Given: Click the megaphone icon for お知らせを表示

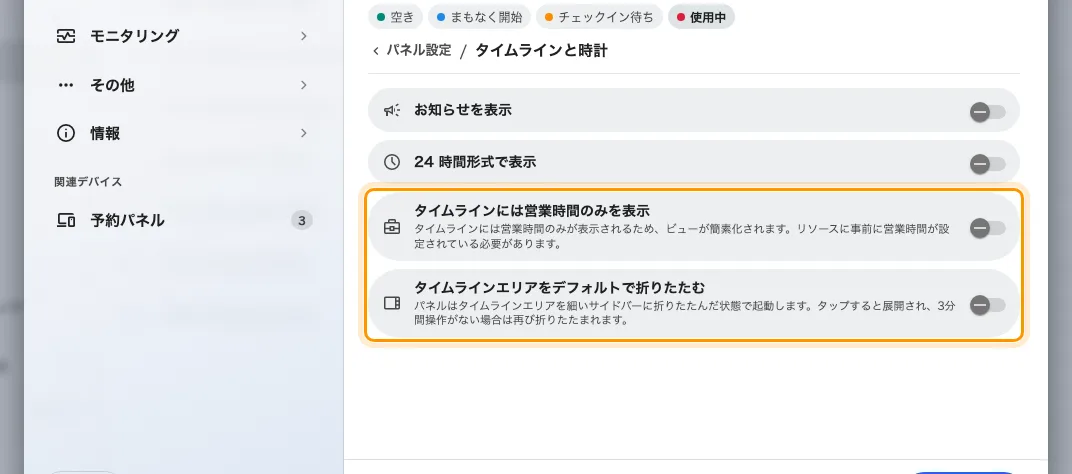Looking at the screenshot, I should point(392,110).
